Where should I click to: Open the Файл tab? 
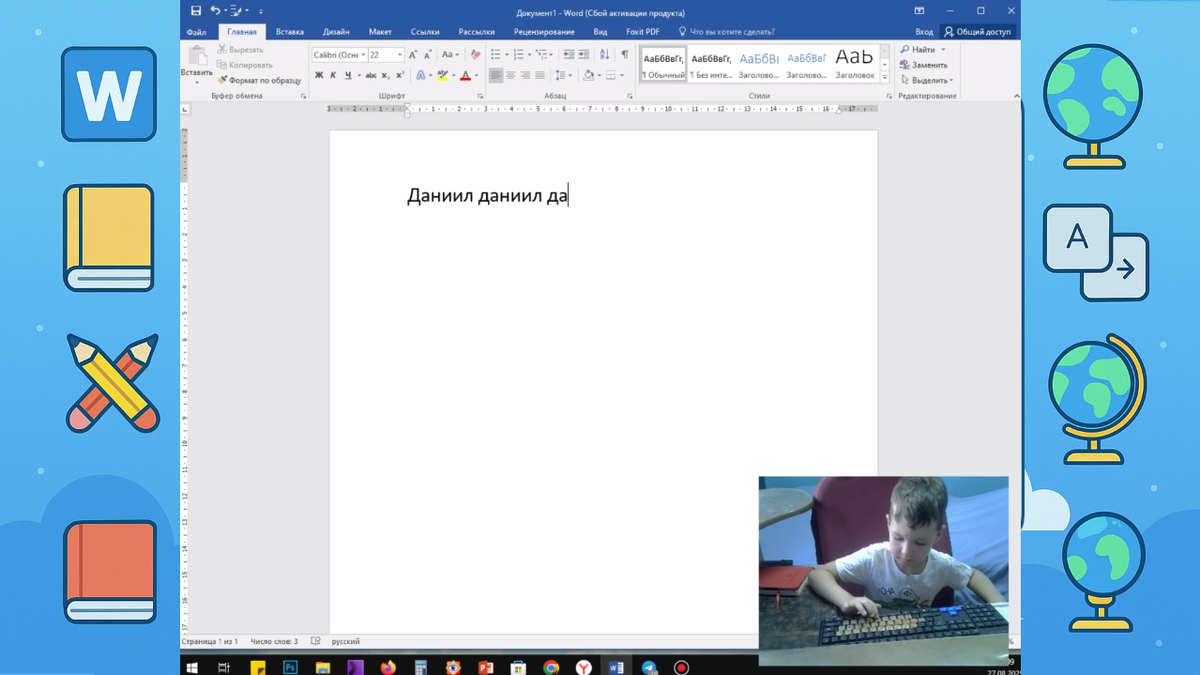click(x=196, y=32)
